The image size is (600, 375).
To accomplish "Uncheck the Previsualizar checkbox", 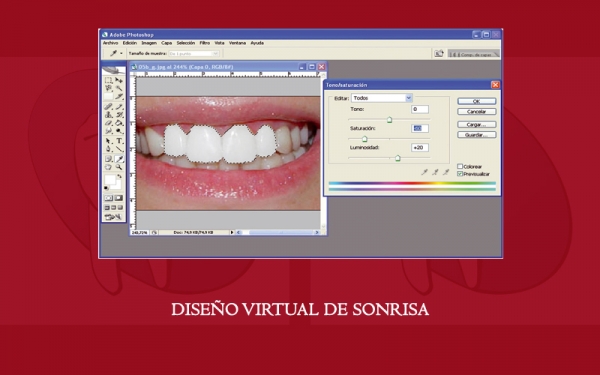I will [x=460, y=174].
